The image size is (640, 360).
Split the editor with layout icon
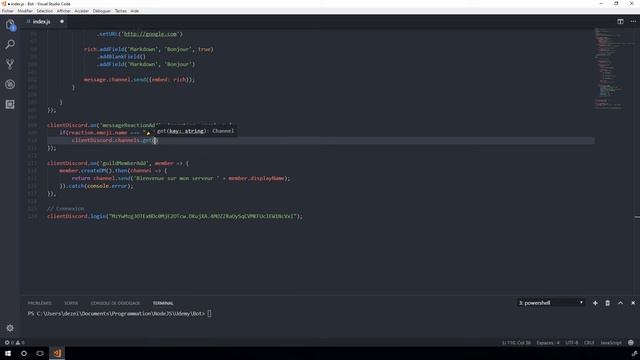tap(620, 21)
